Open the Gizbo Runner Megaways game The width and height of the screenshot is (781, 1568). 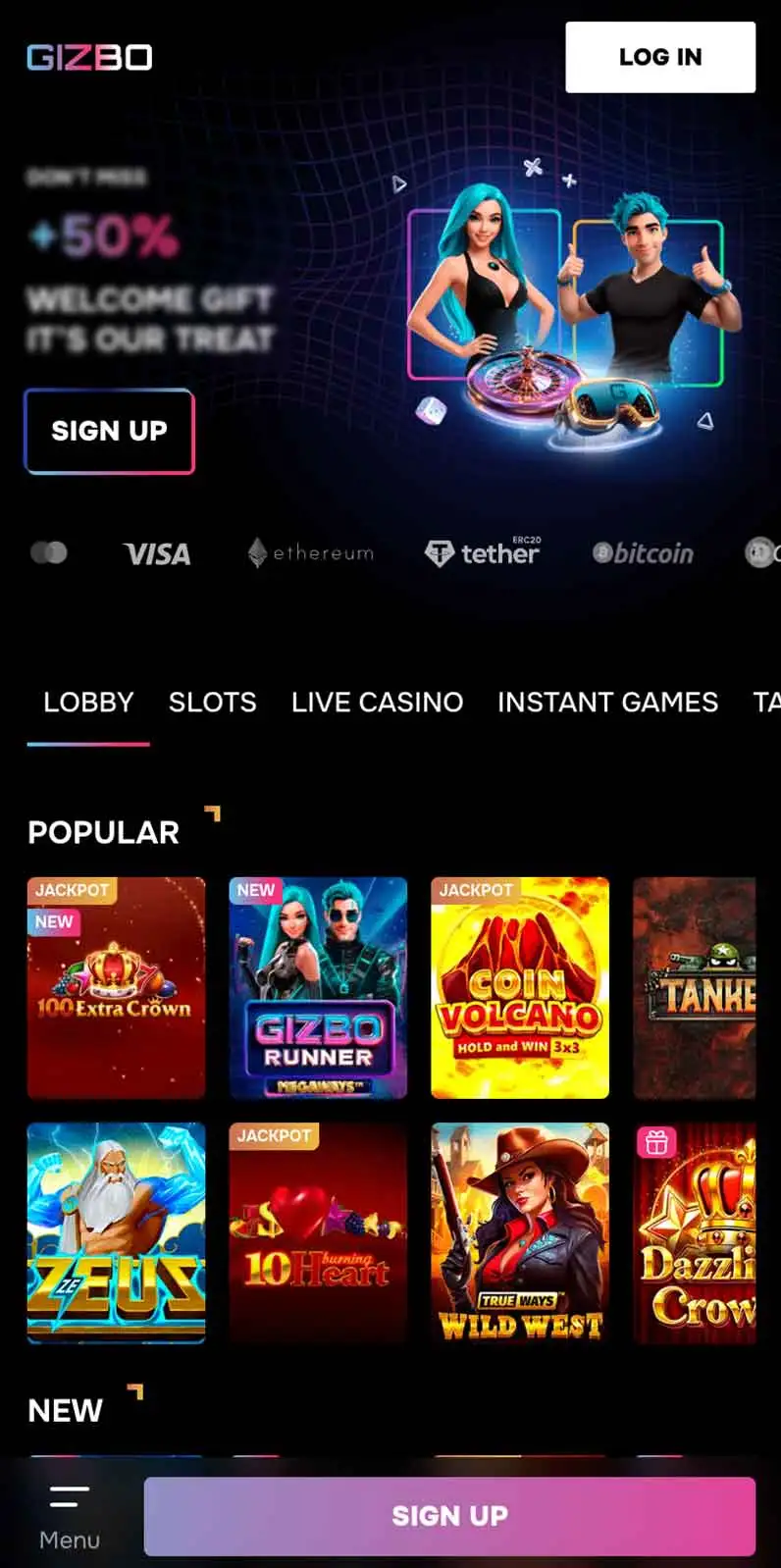coord(318,987)
